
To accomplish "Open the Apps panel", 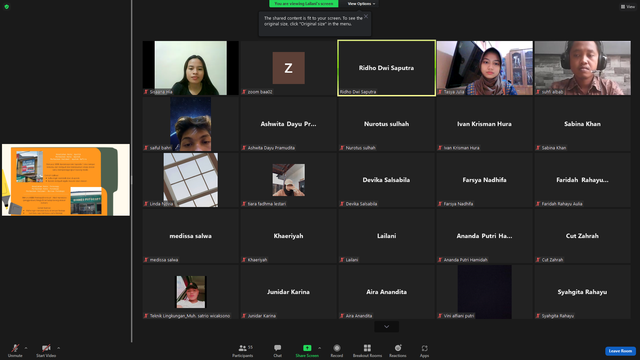I will [x=424, y=350].
